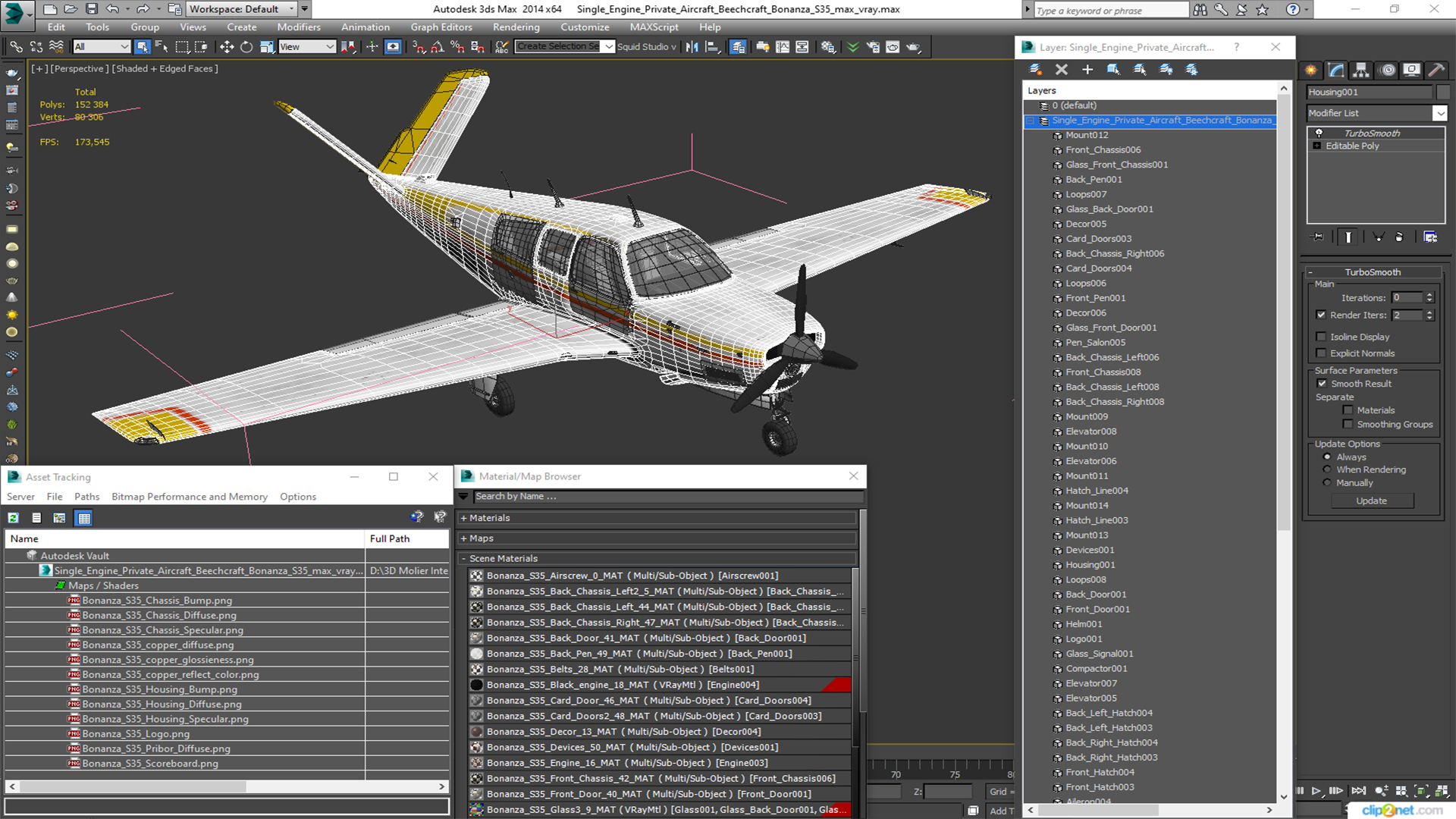Select the Rotate transform tool

point(246,47)
